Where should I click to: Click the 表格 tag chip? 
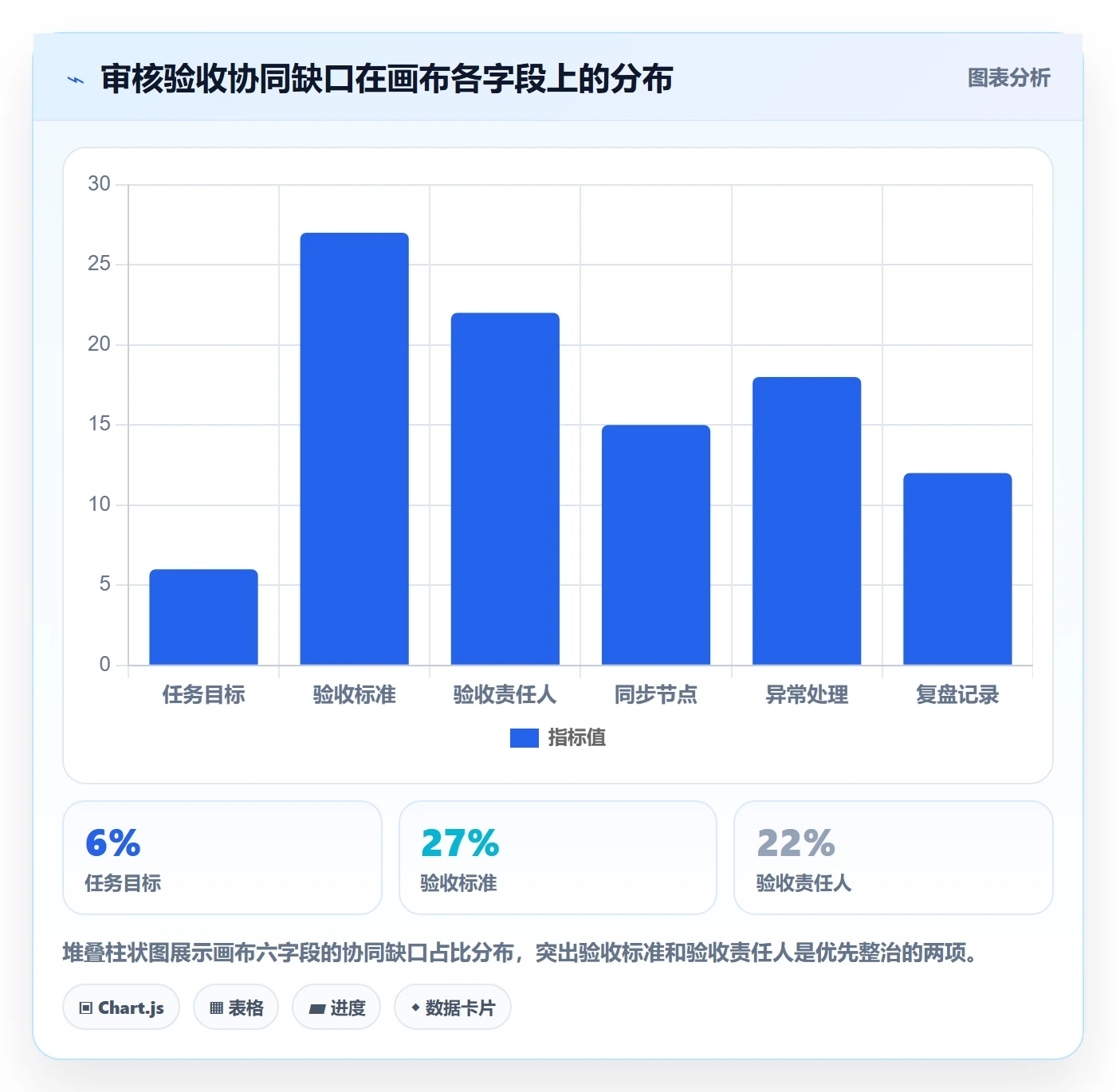pos(236,1008)
